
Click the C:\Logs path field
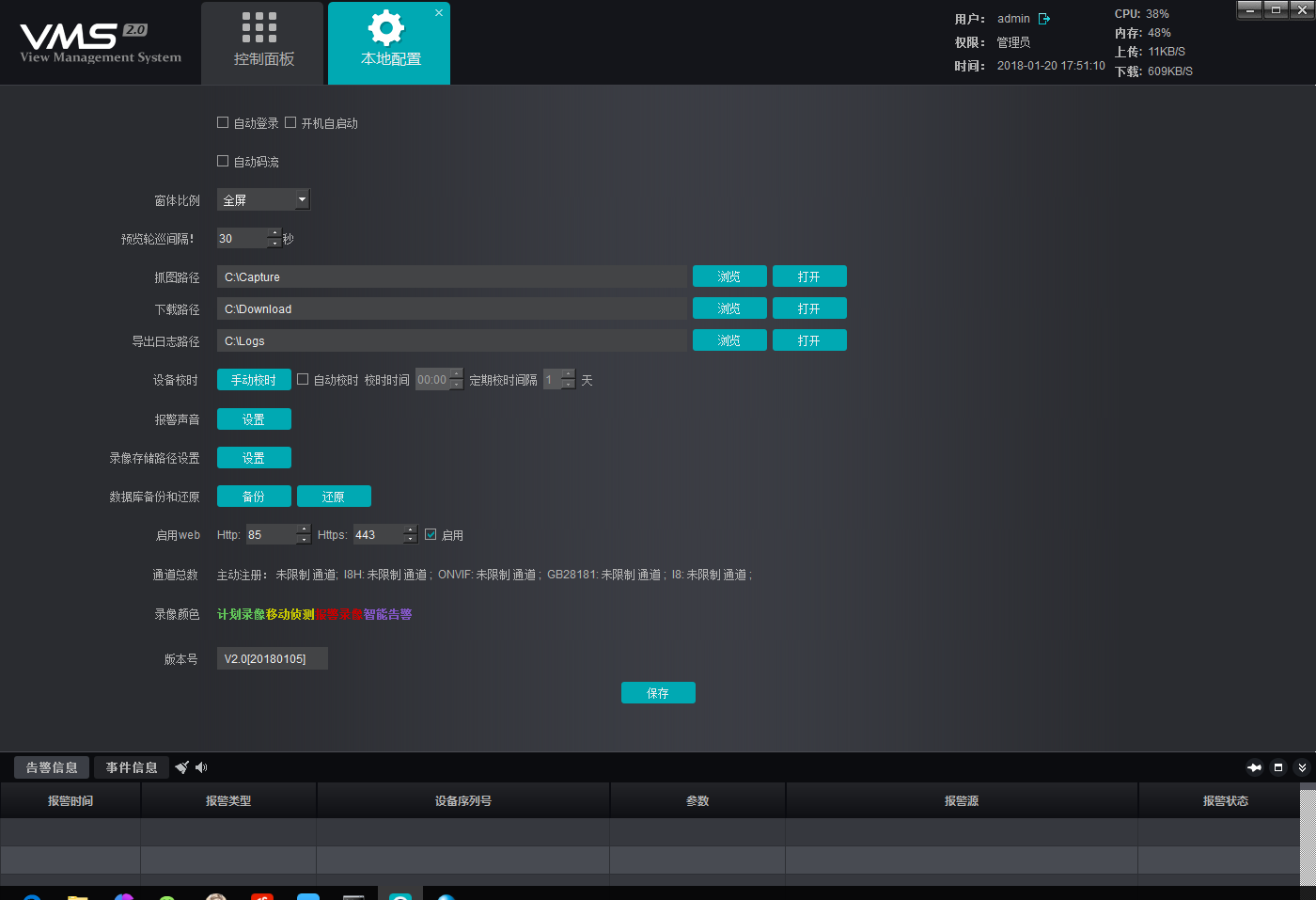click(x=452, y=340)
